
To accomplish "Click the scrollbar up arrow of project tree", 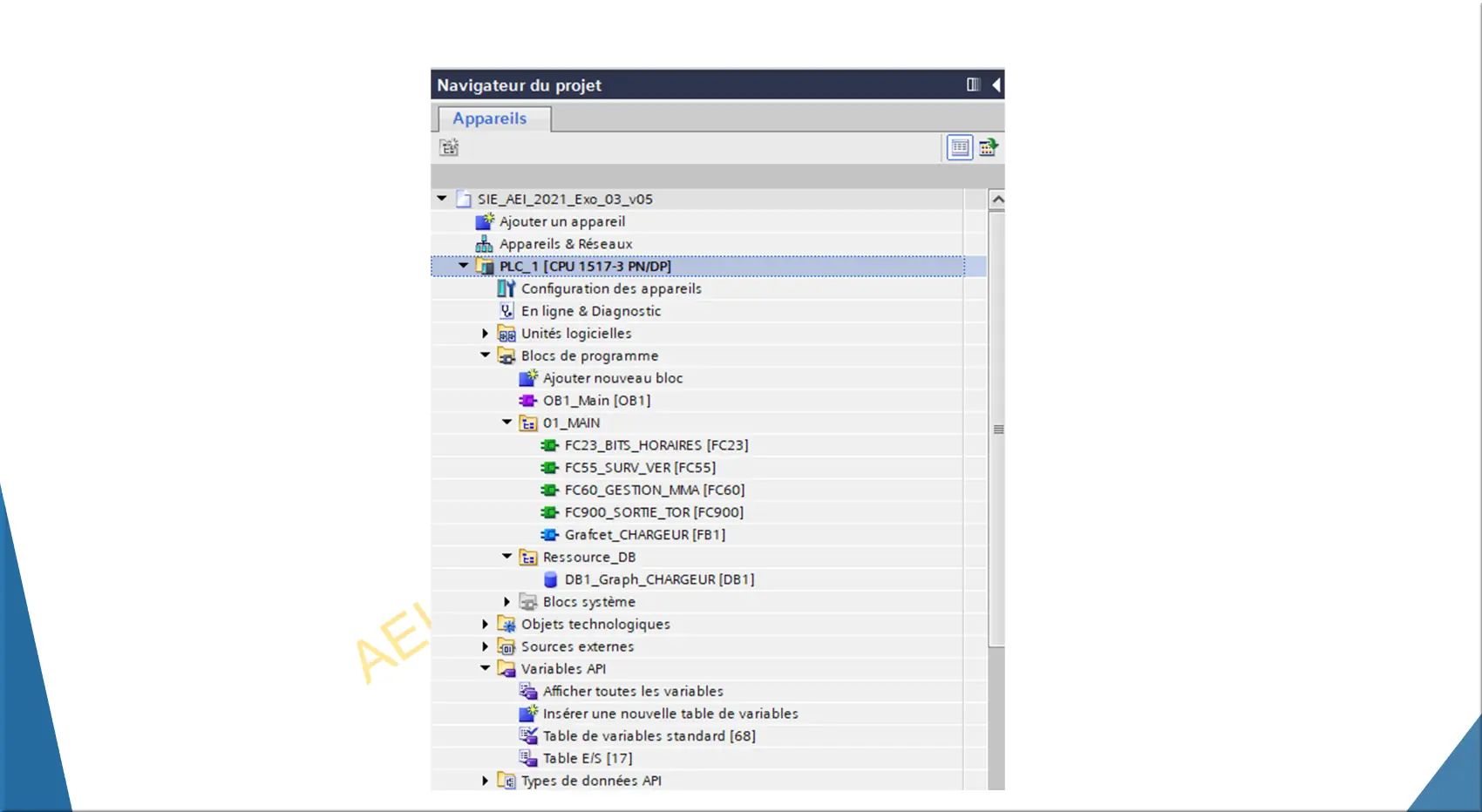I will [997, 200].
